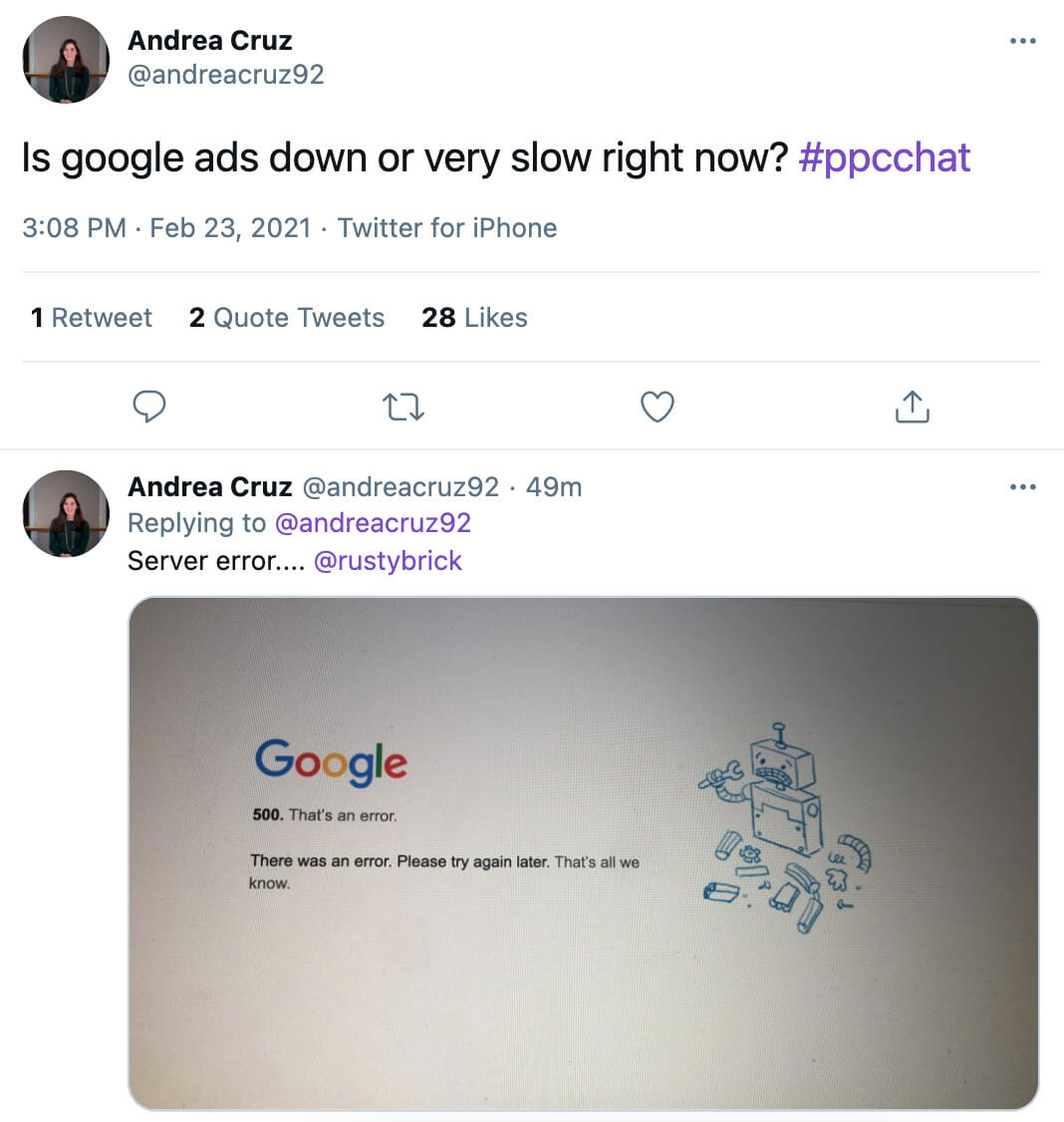The image size is (1064, 1122).
Task: Open the @rustybrick mention link
Action: point(388,561)
